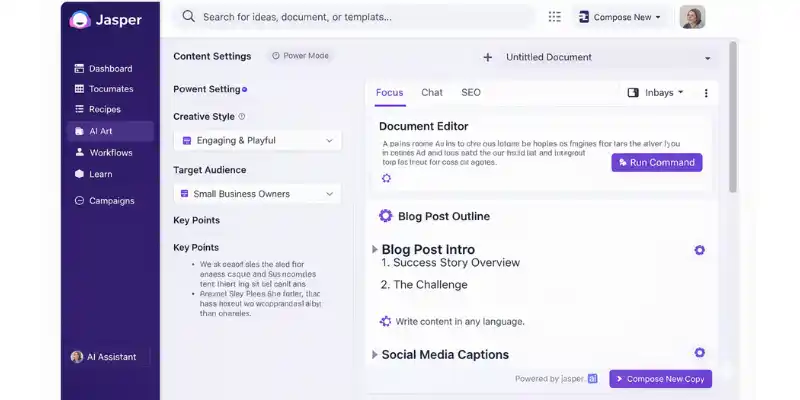Switch to the Chat tab

point(432,92)
